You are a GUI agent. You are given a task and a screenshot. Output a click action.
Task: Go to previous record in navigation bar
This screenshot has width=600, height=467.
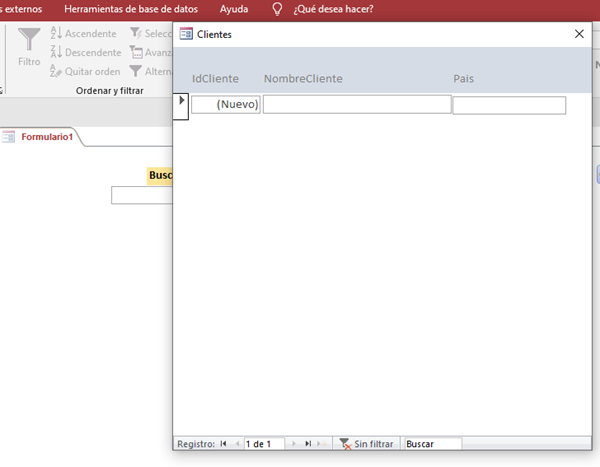click(237, 444)
